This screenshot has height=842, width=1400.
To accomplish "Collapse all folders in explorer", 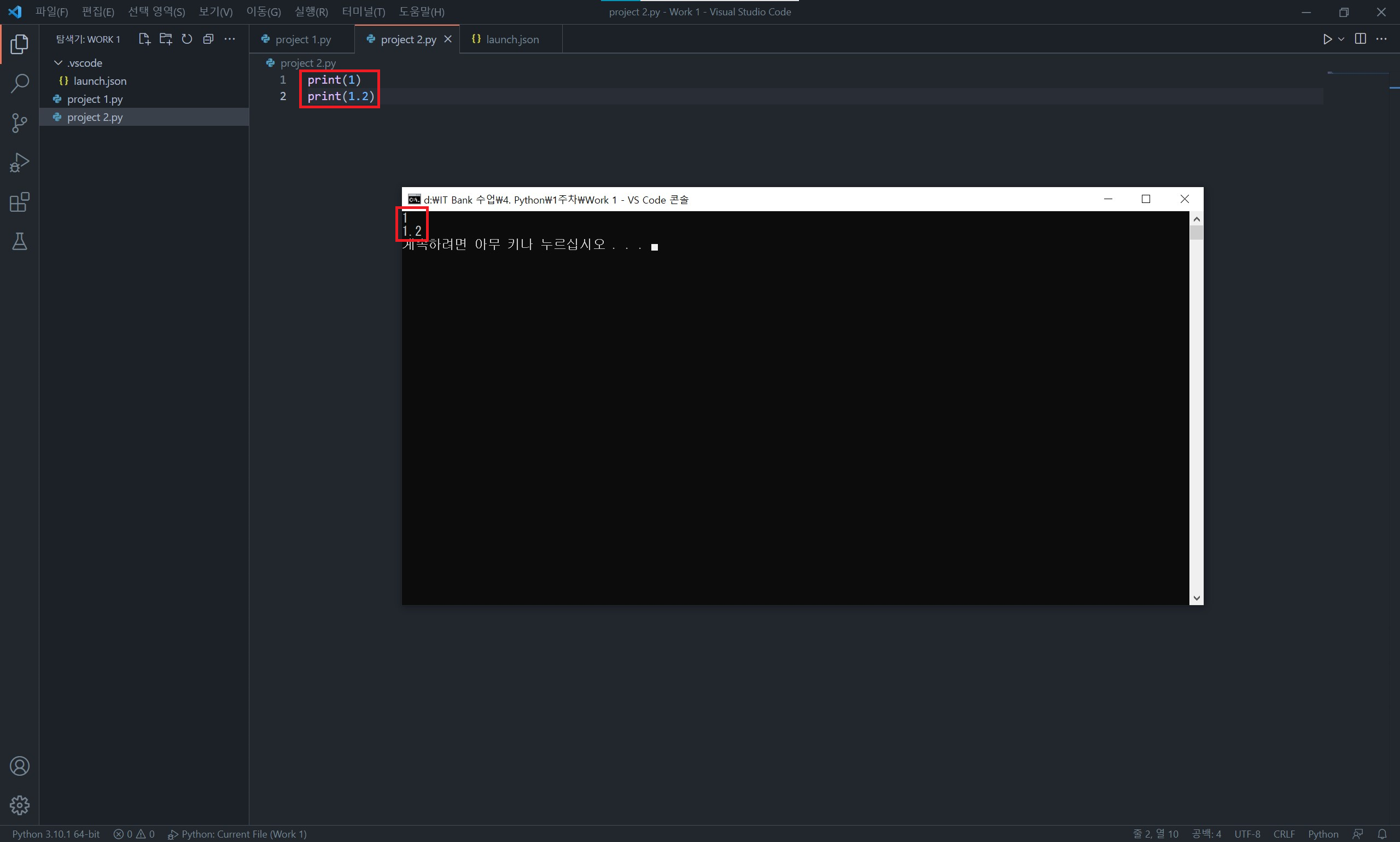I will (x=208, y=39).
